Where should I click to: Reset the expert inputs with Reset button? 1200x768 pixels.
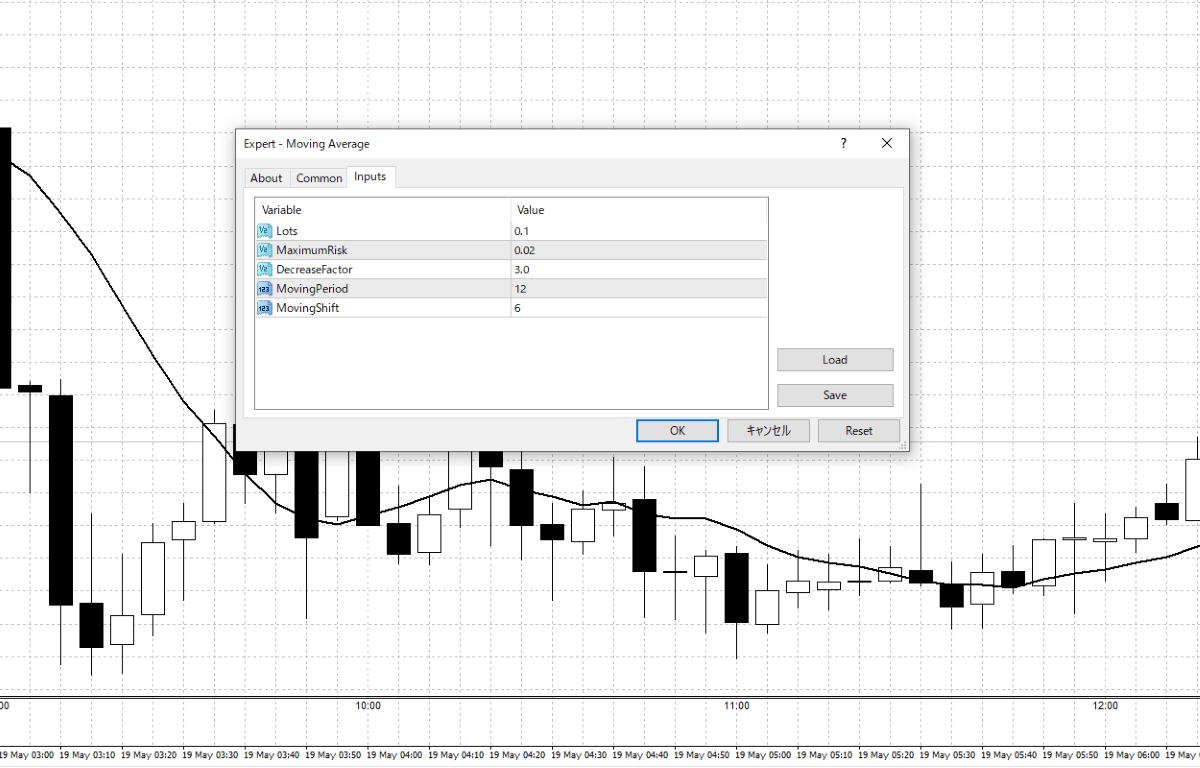tap(858, 430)
